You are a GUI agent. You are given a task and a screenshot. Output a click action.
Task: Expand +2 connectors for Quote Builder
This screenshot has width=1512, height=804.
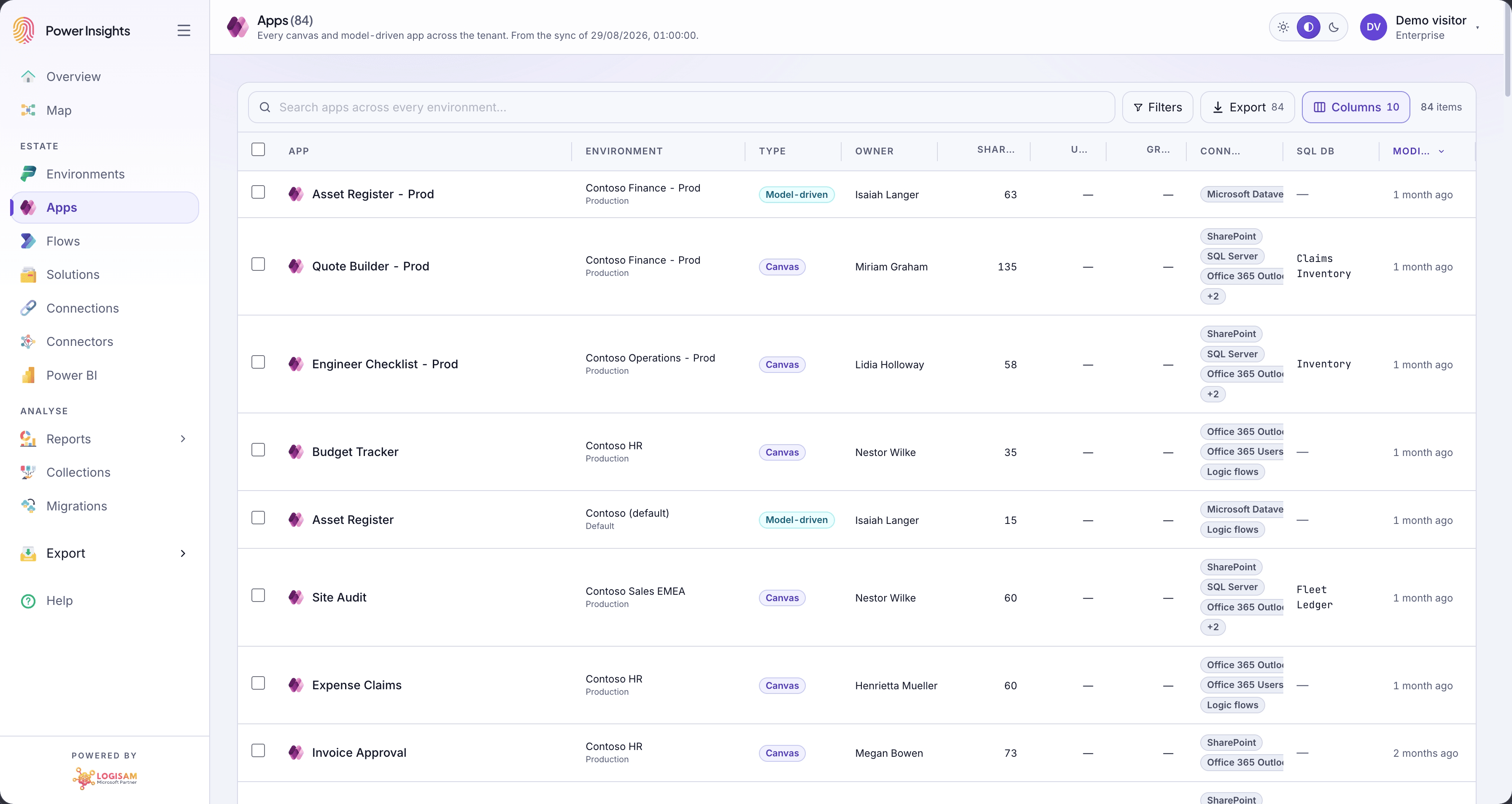click(x=1212, y=297)
